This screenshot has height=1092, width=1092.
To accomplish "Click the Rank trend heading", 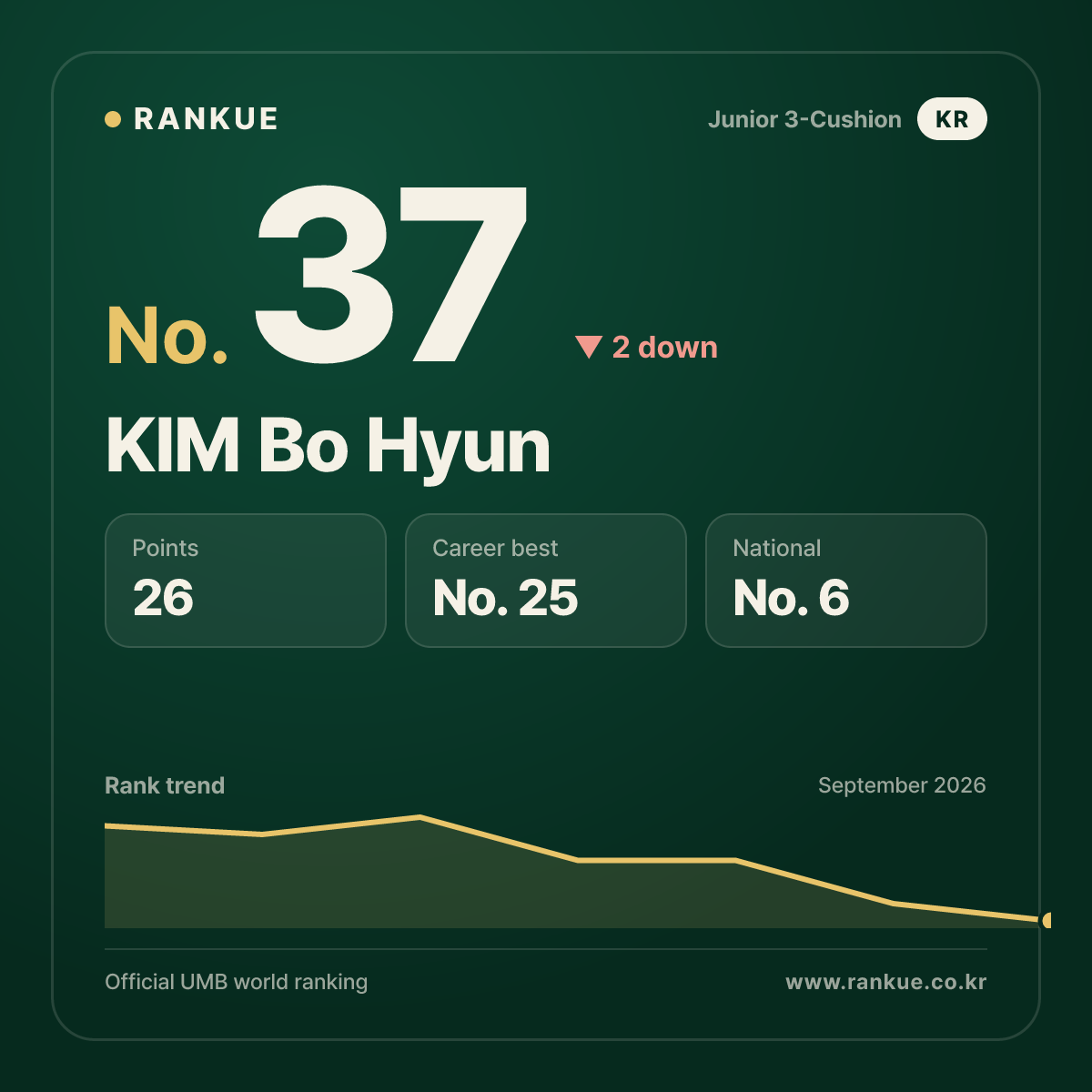I will [165, 785].
